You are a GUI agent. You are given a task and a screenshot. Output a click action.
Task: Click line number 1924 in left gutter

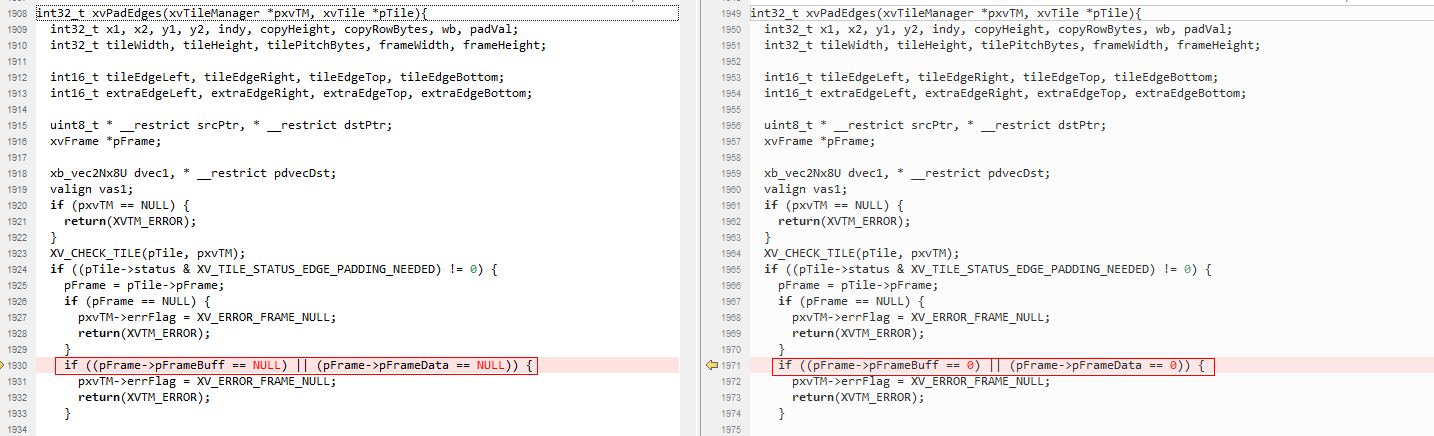pyautogui.click(x=18, y=269)
